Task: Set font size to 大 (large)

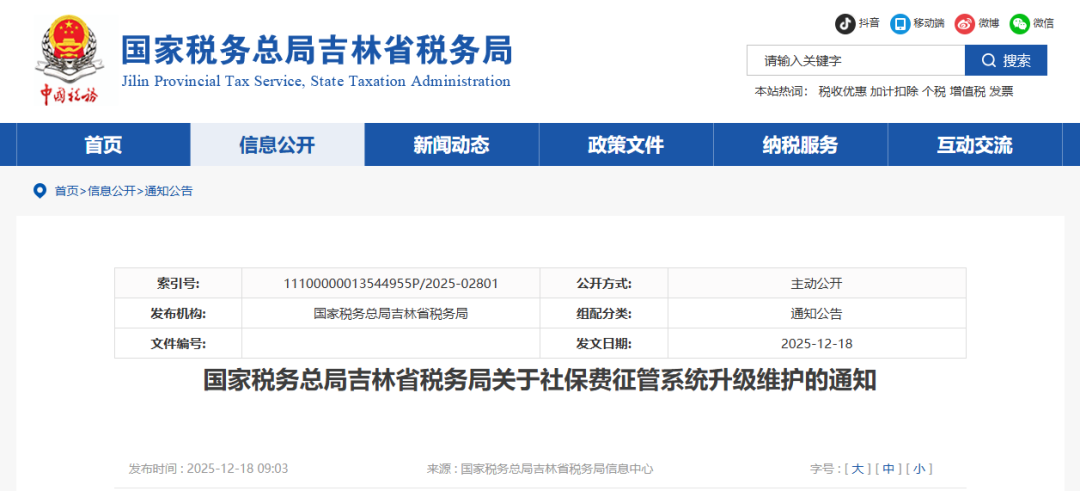Action: [858, 468]
